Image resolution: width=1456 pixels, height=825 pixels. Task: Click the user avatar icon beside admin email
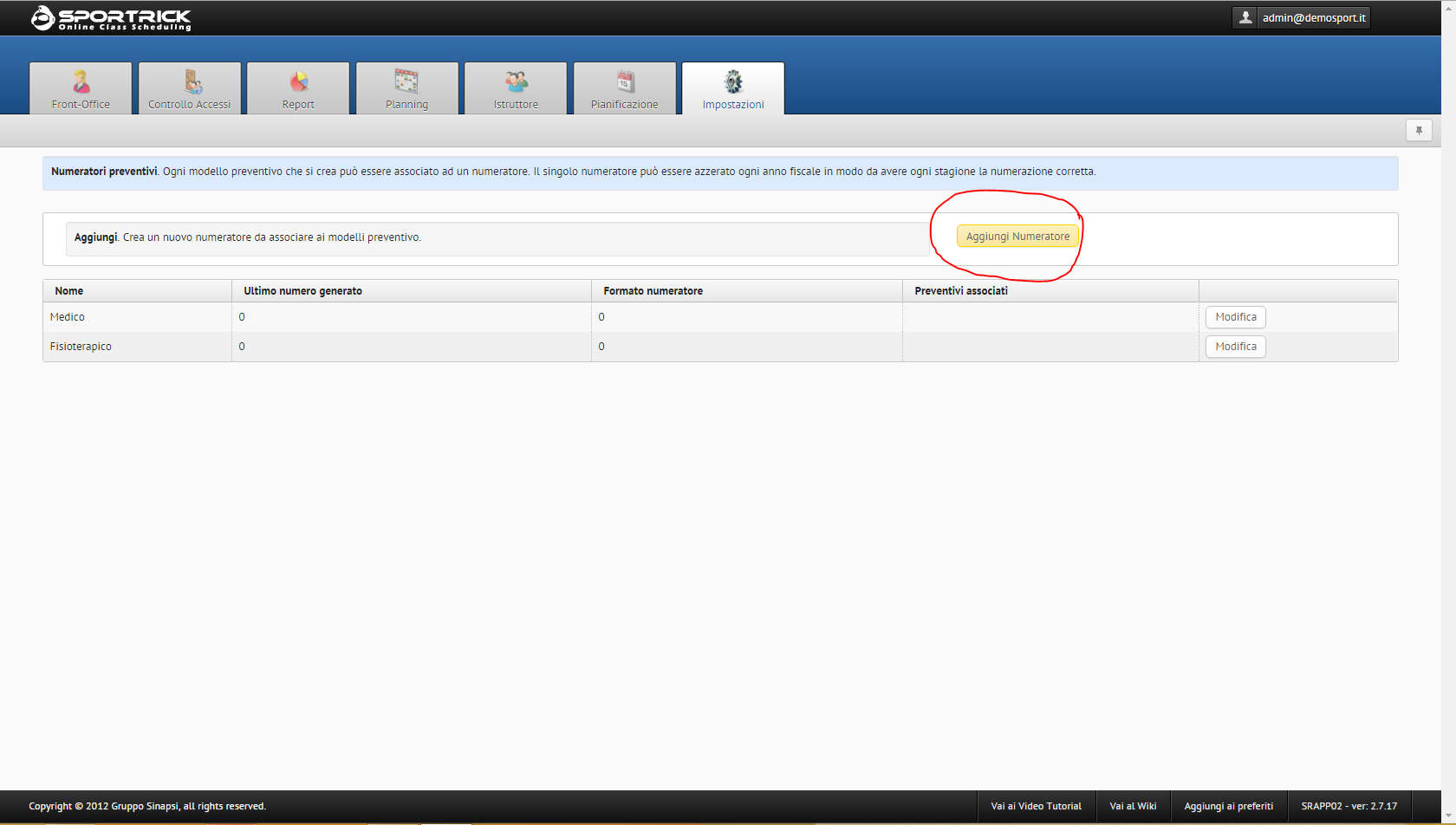point(1245,17)
